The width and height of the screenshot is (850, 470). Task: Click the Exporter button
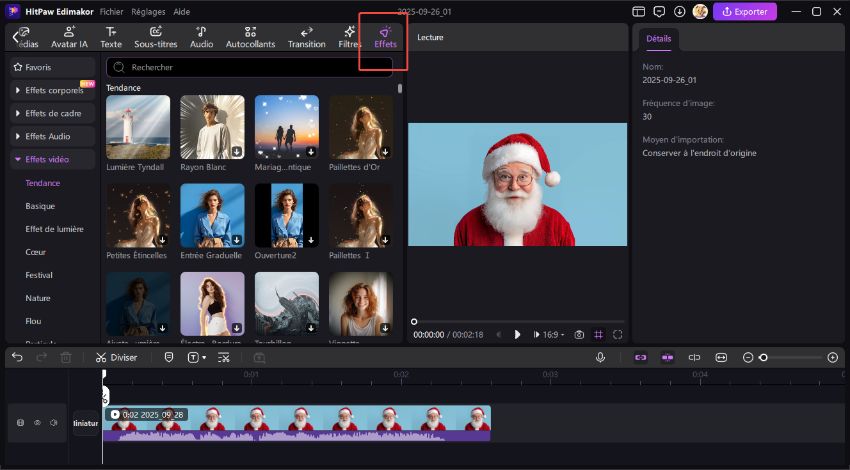coord(745,11)
